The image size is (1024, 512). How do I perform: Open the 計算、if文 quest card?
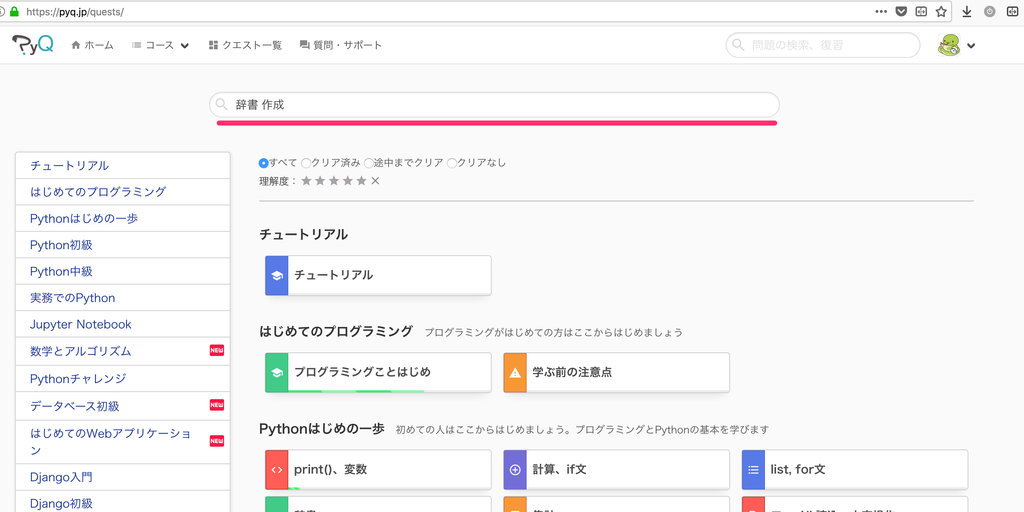tap(616, 470)
